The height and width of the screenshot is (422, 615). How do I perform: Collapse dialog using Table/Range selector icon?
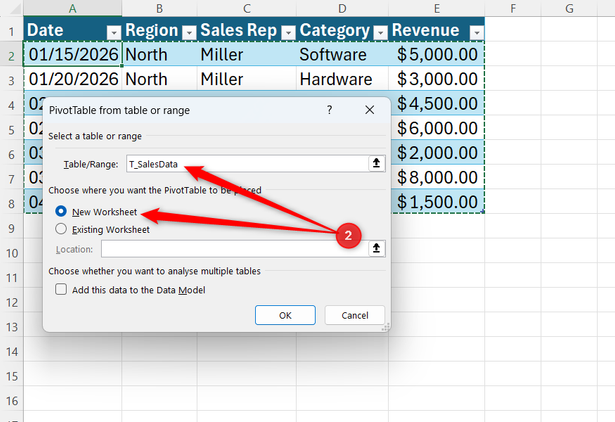(x=377, y=163)
